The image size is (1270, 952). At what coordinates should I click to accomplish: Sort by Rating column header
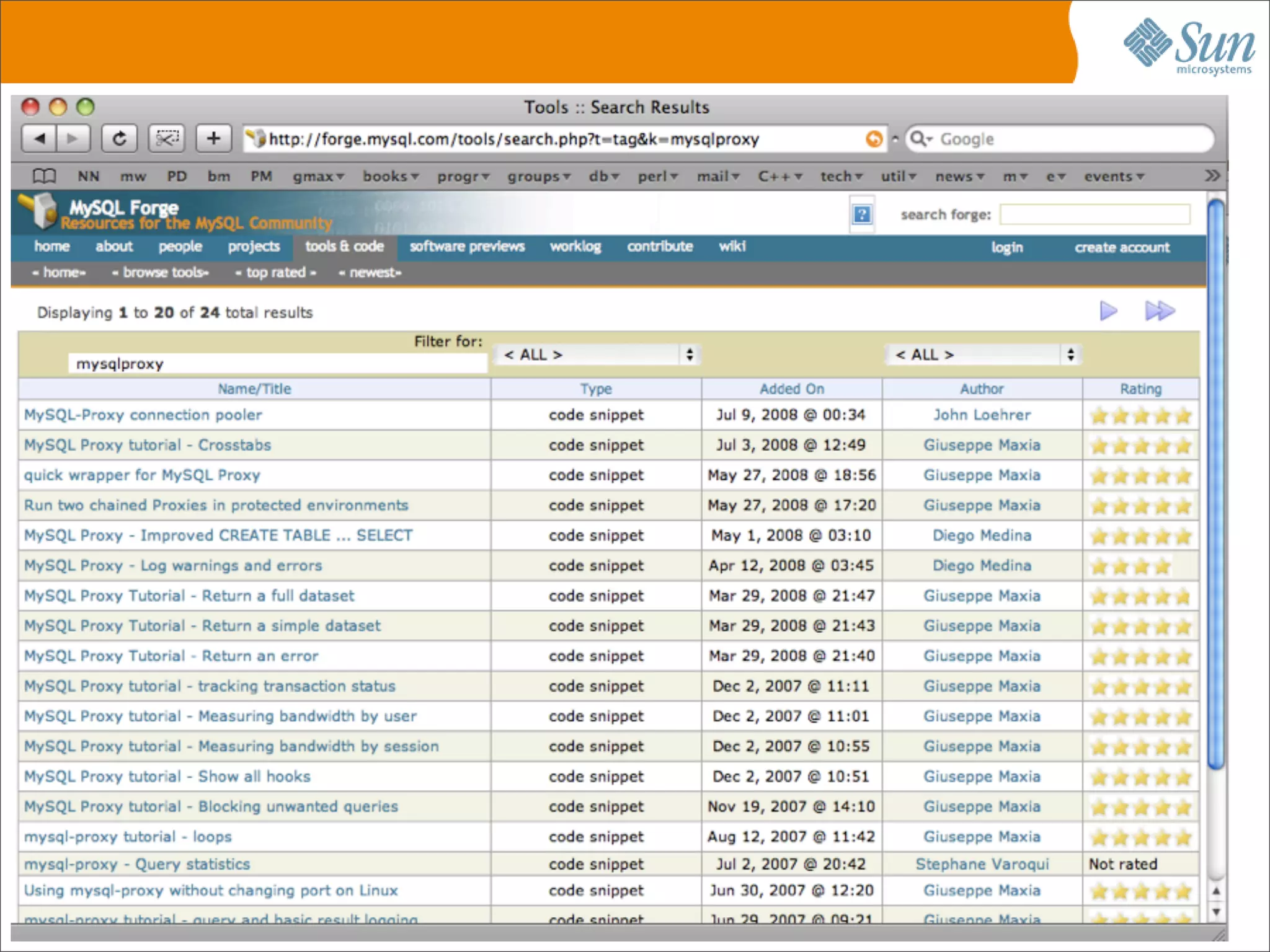[1140, 389]
